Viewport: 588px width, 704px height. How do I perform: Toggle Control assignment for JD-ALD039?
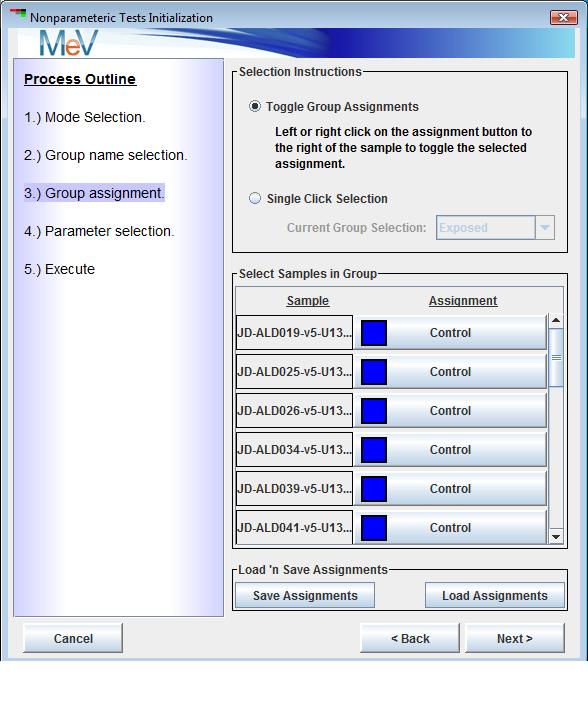pos(451,488)
